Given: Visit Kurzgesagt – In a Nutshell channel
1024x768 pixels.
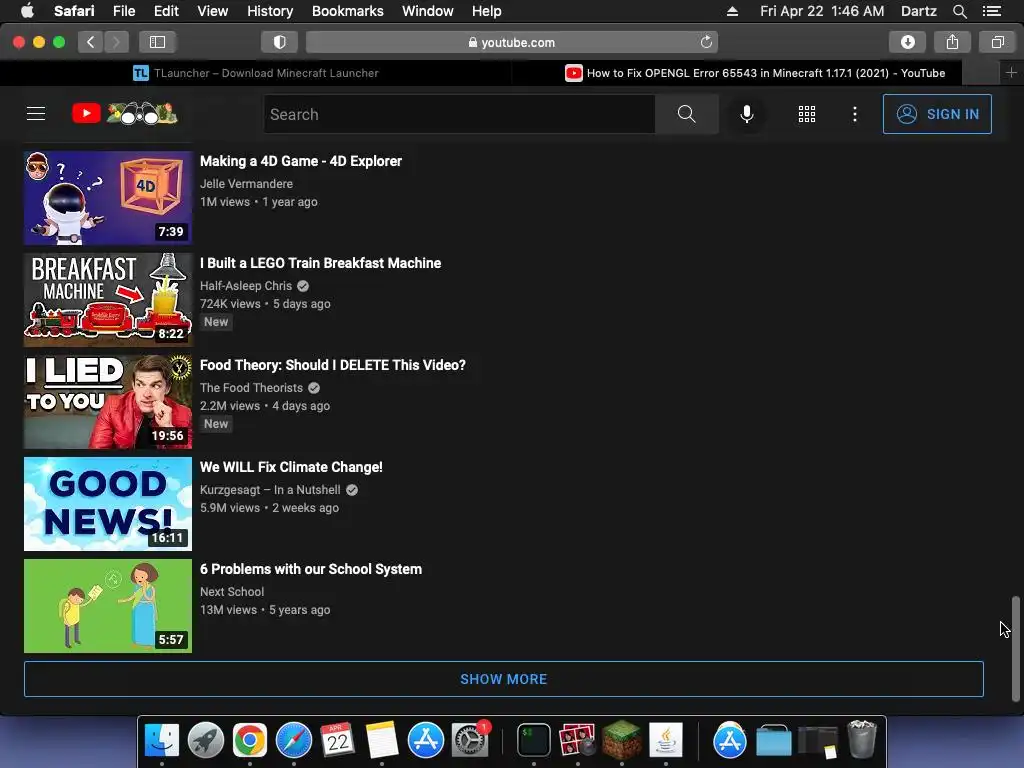Looking at the screenshot, I should tap(270, 490).
